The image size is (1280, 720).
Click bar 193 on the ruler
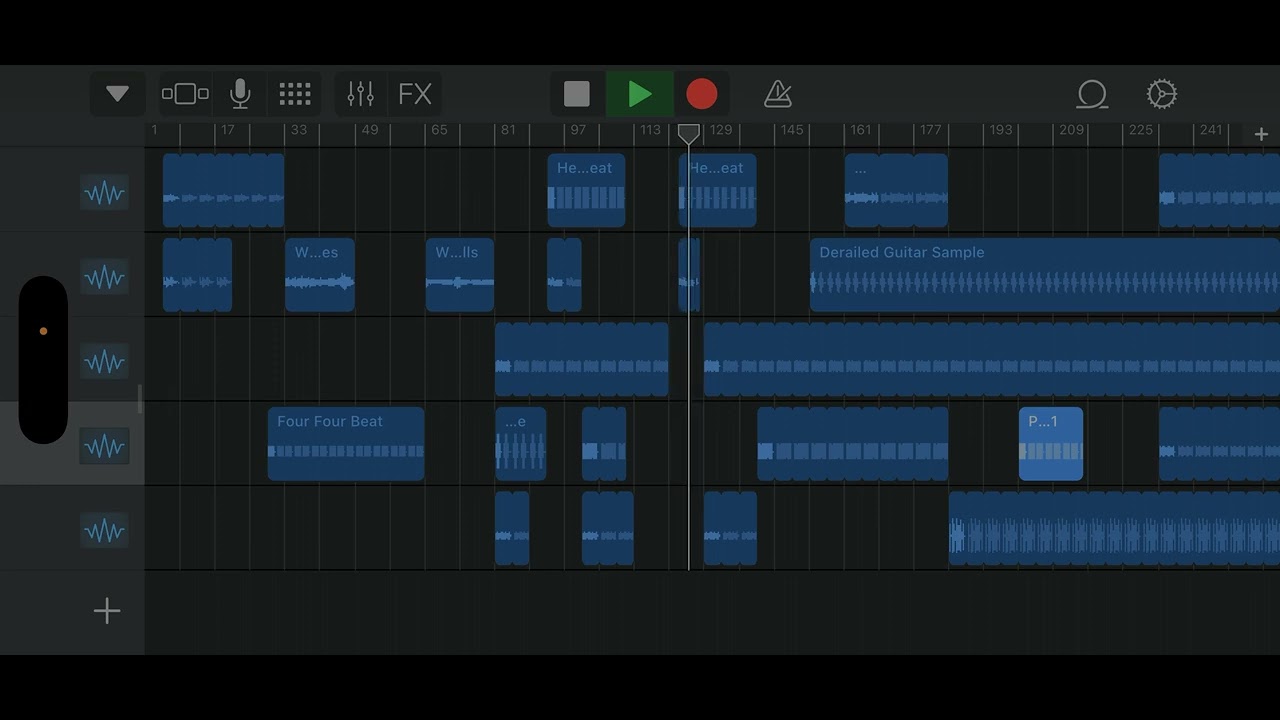(1001, 130)
